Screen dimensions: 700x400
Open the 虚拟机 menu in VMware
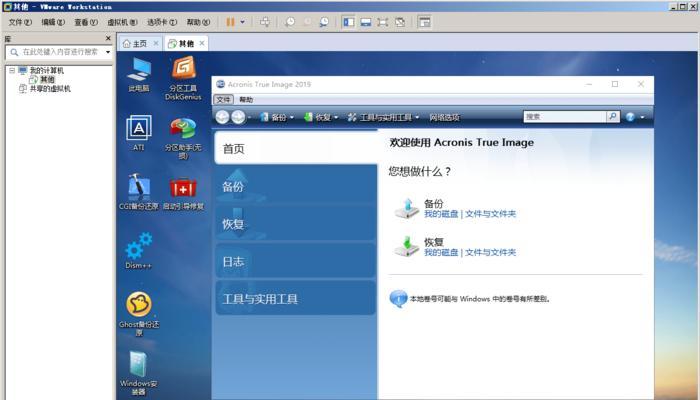[x=122, y=22]
